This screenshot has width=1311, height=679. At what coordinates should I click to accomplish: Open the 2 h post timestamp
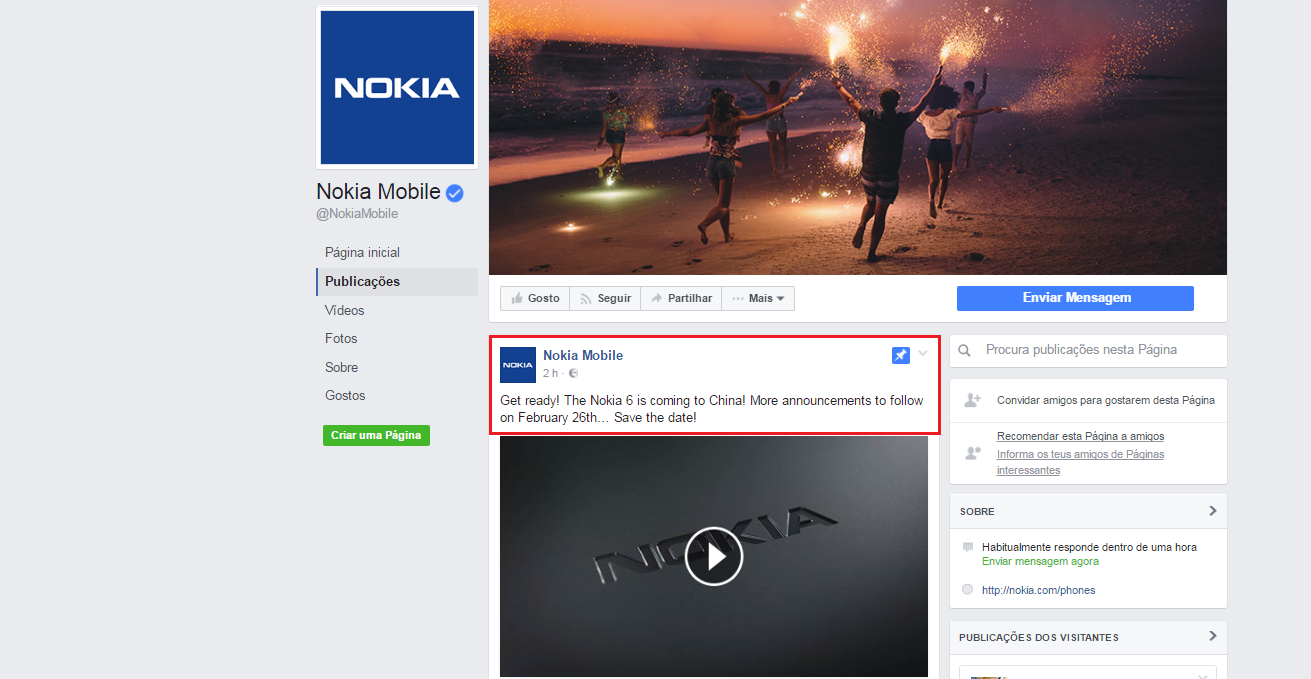point(550,373)
